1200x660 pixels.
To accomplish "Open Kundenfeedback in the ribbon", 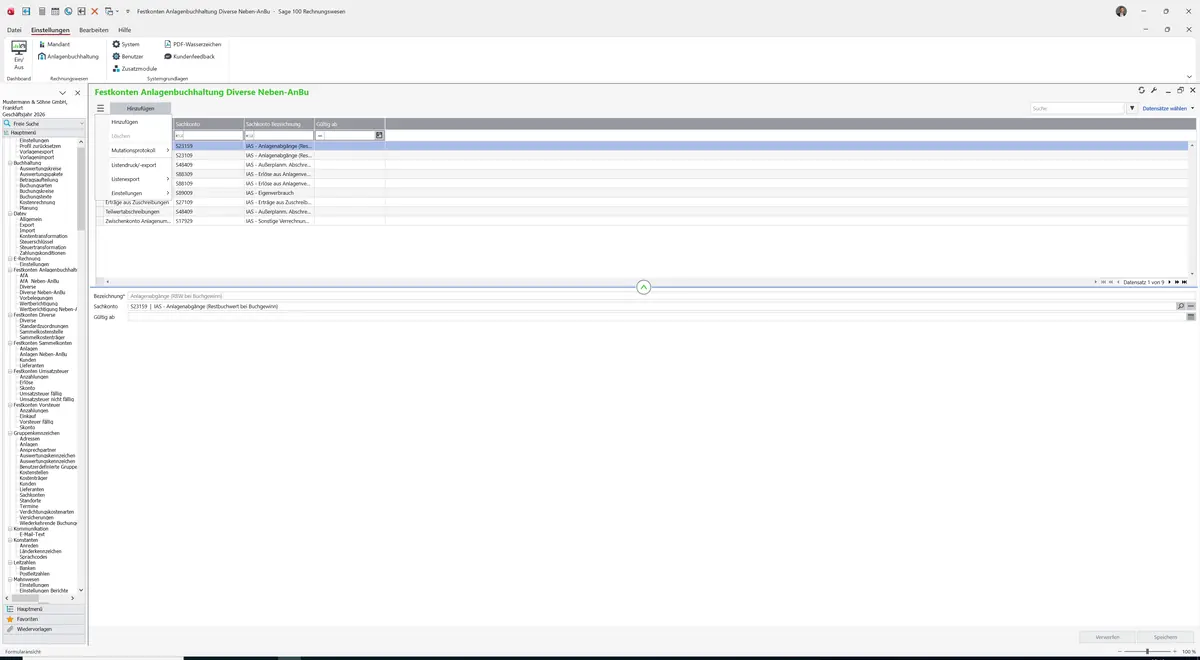I will [189, 56].
